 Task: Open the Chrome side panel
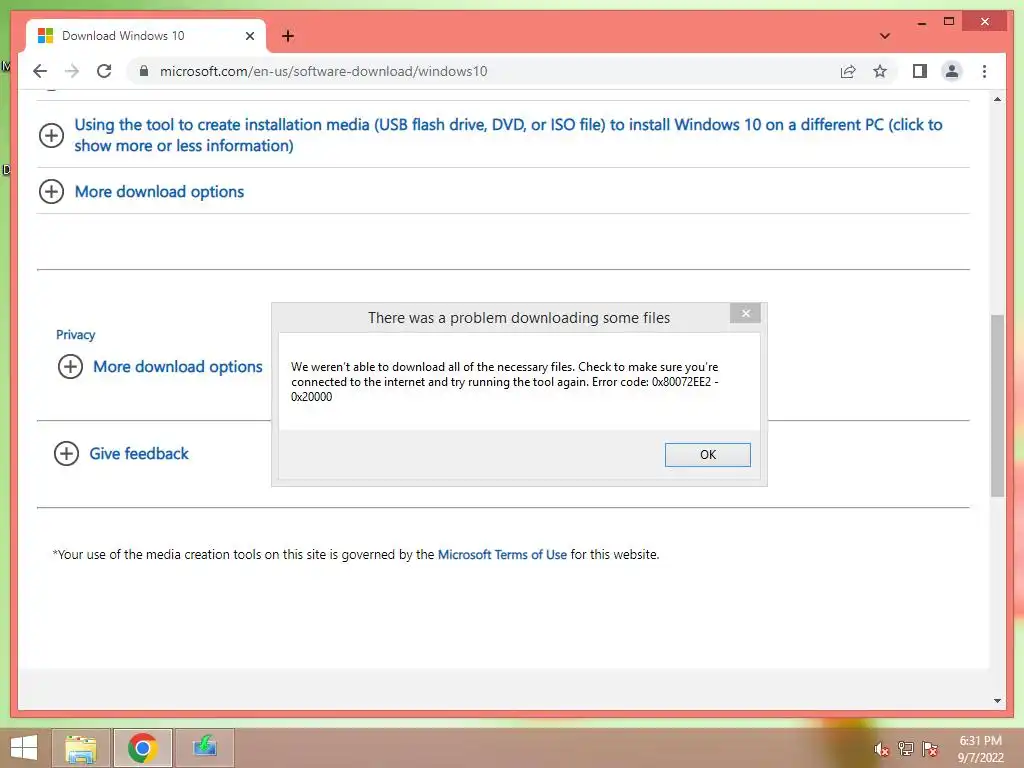[x=920, y=71]
